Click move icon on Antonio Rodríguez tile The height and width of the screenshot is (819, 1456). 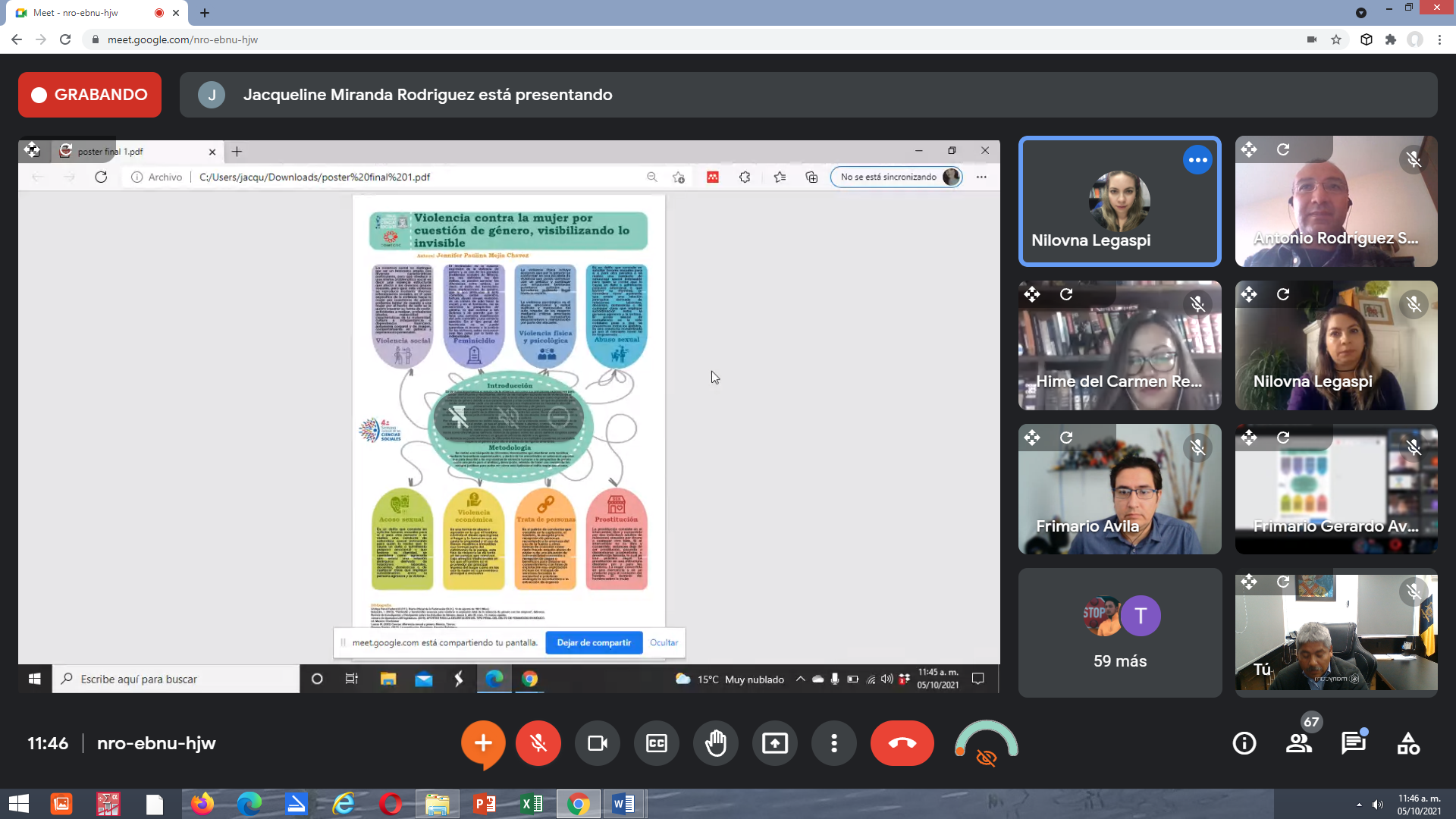coord(1249,149)
